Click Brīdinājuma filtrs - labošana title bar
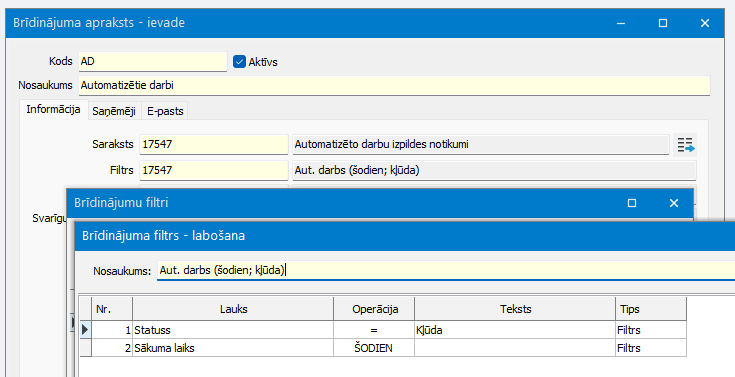Viewport: 735px width, 377px height. (x=405, y=235)
